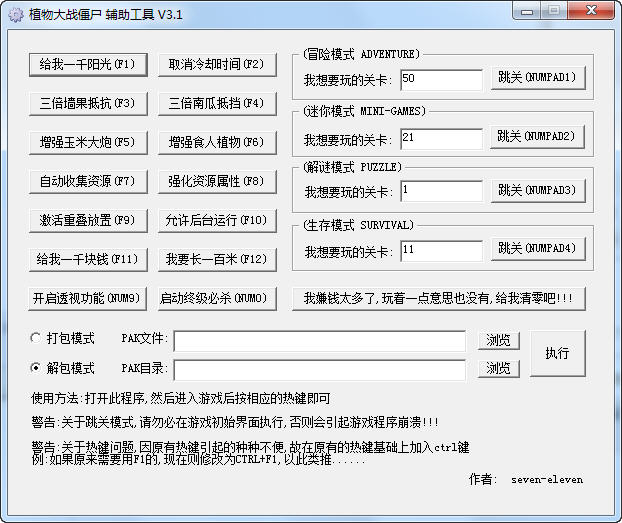
Task: Jump puzzle level with 跳关 (NUMPAD3)
Action: (538, 190)
